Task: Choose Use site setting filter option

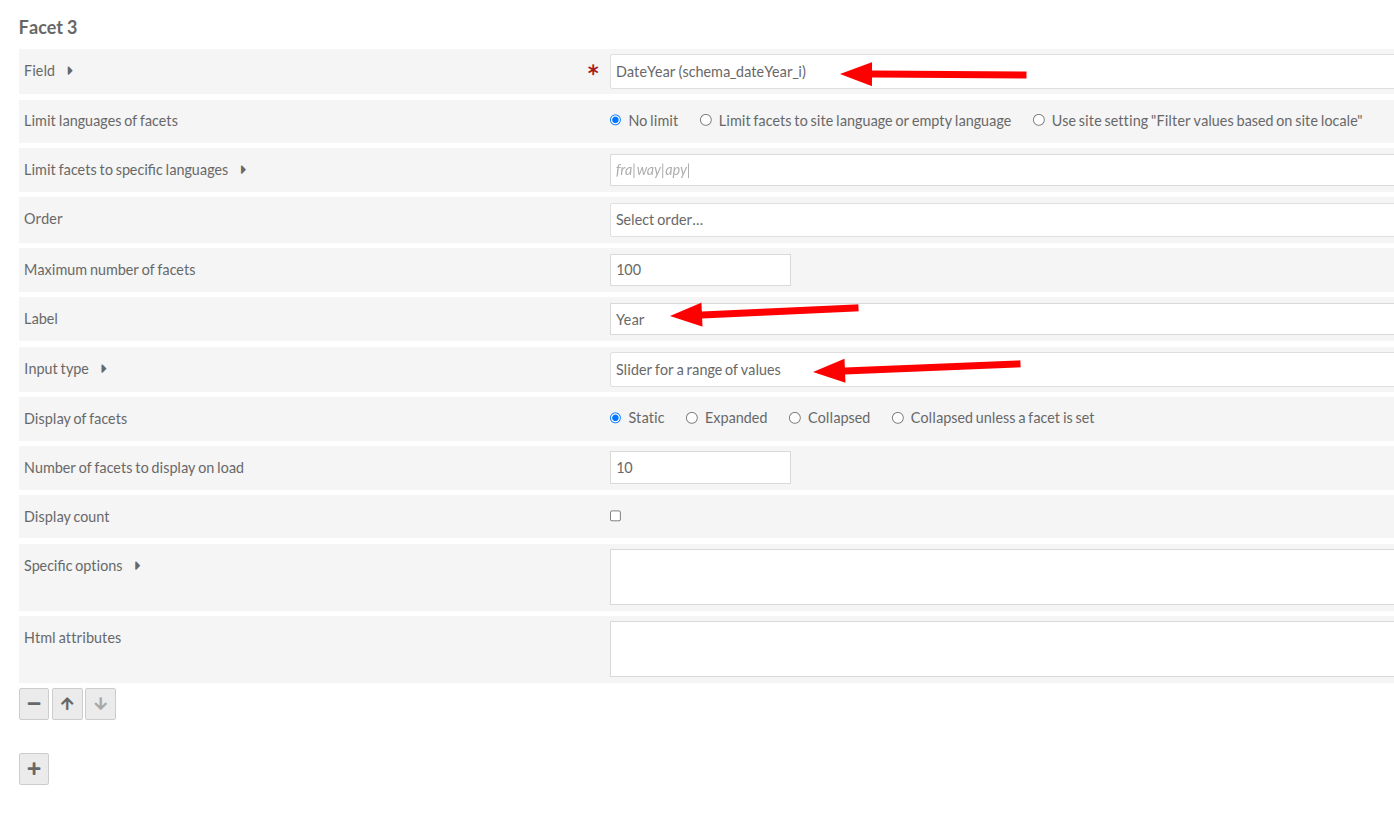Action: 1039,121
